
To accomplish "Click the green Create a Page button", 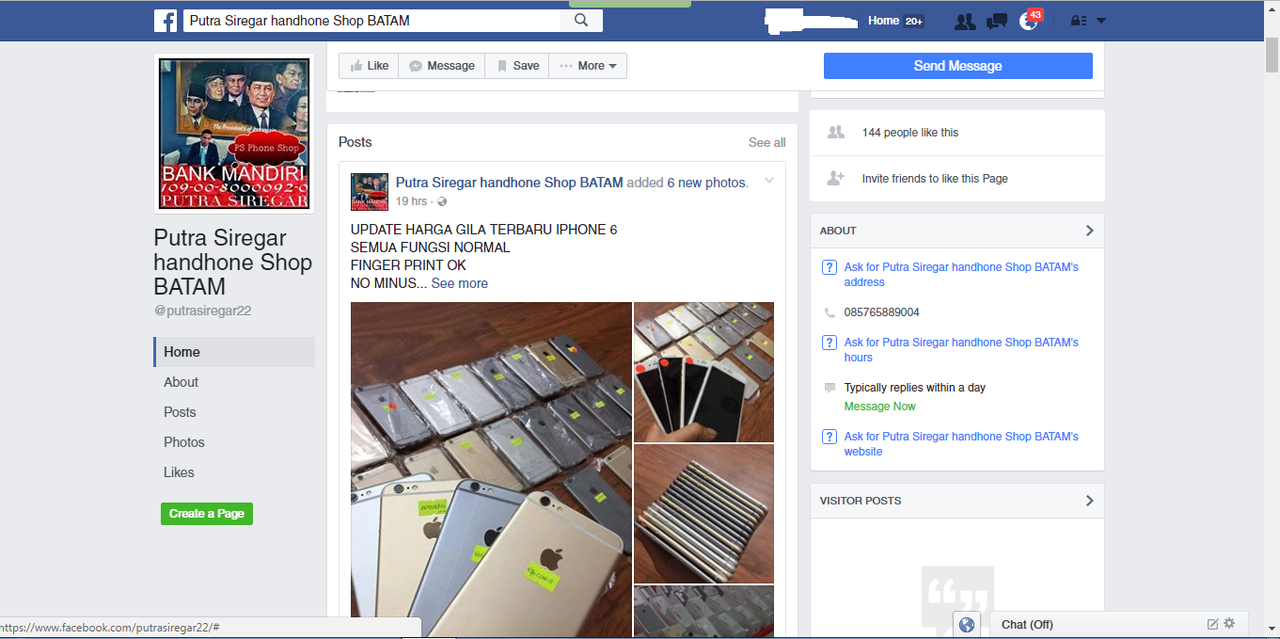I will 207,514.
